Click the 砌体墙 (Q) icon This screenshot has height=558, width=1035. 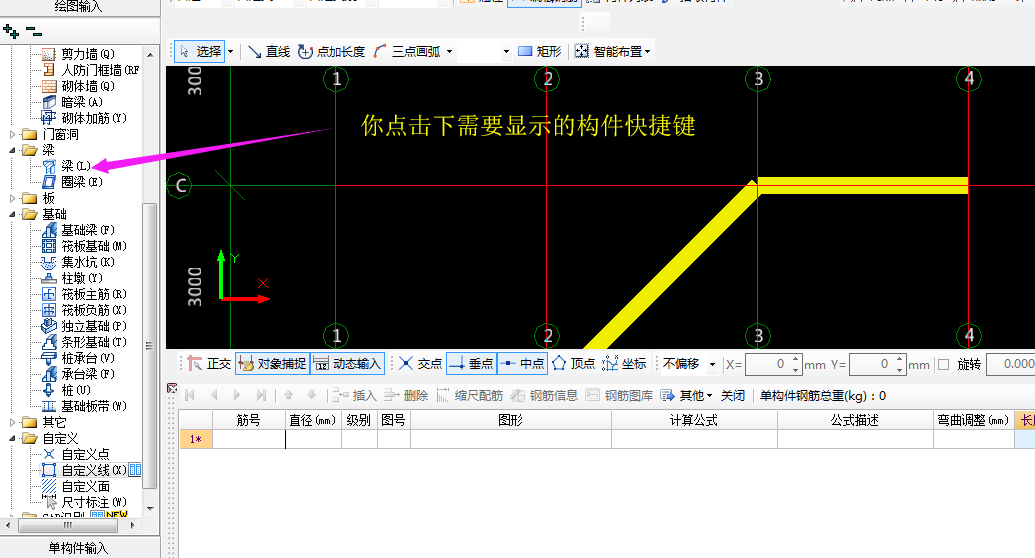click(x=49, y=86)
